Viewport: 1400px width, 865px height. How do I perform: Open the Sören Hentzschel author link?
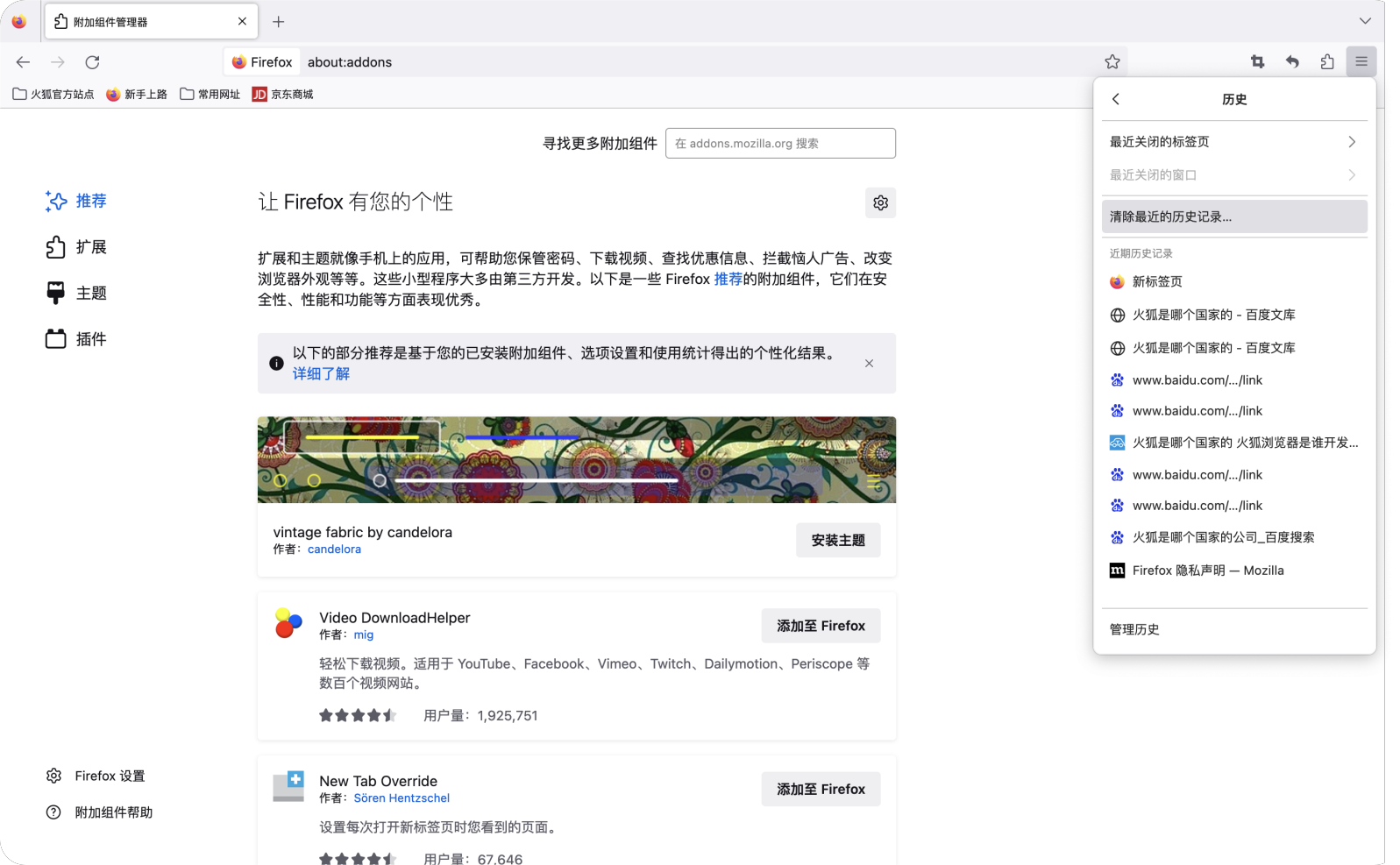click(402, 798)
